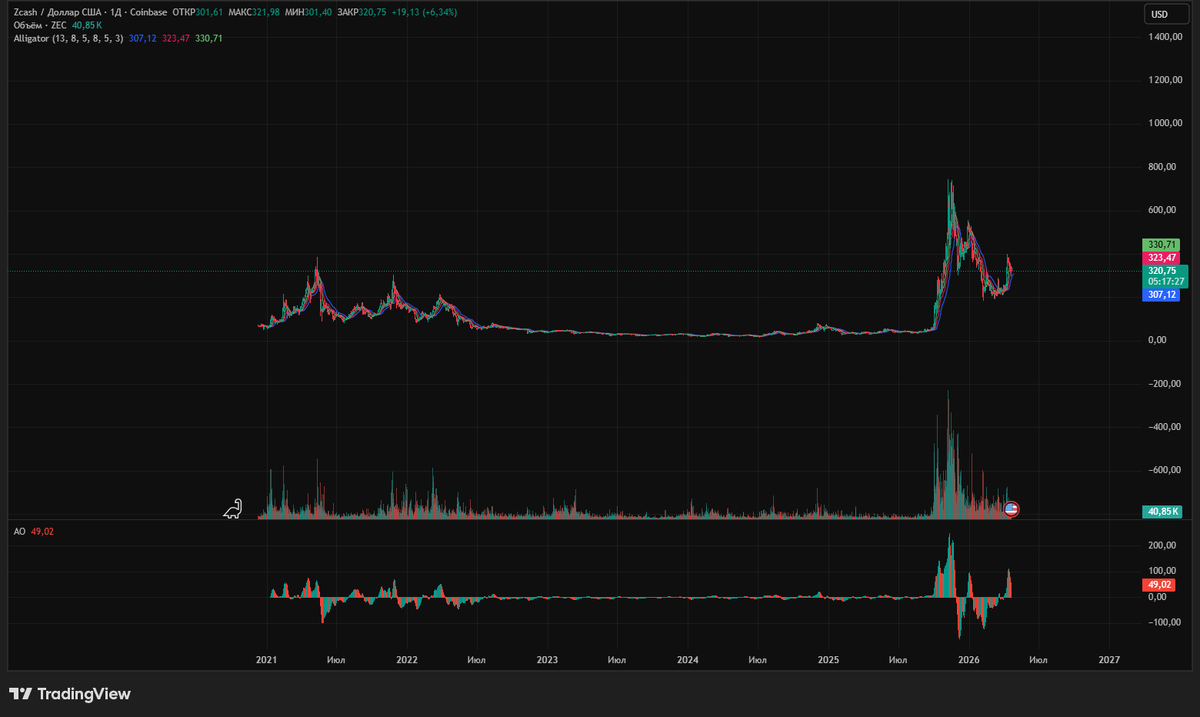Viewport: 1200px width, 717px height.
Task: Click the 2025 label on the time axis
Action: coord(828,660)
